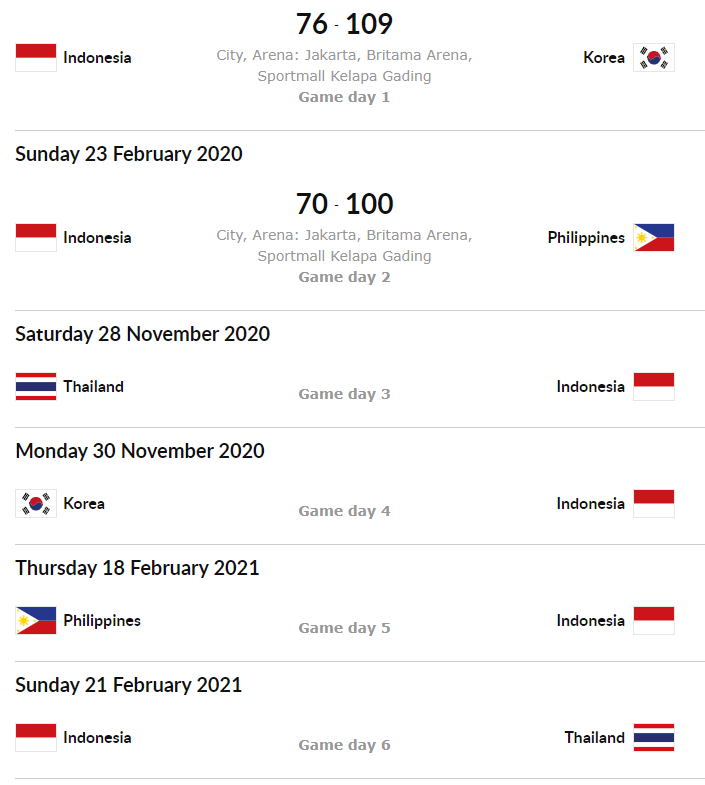The height and width of the screenshot is (785, 705).
Task: Click Indonesia flag in Game day 6 match
Action: click(36, 737)
